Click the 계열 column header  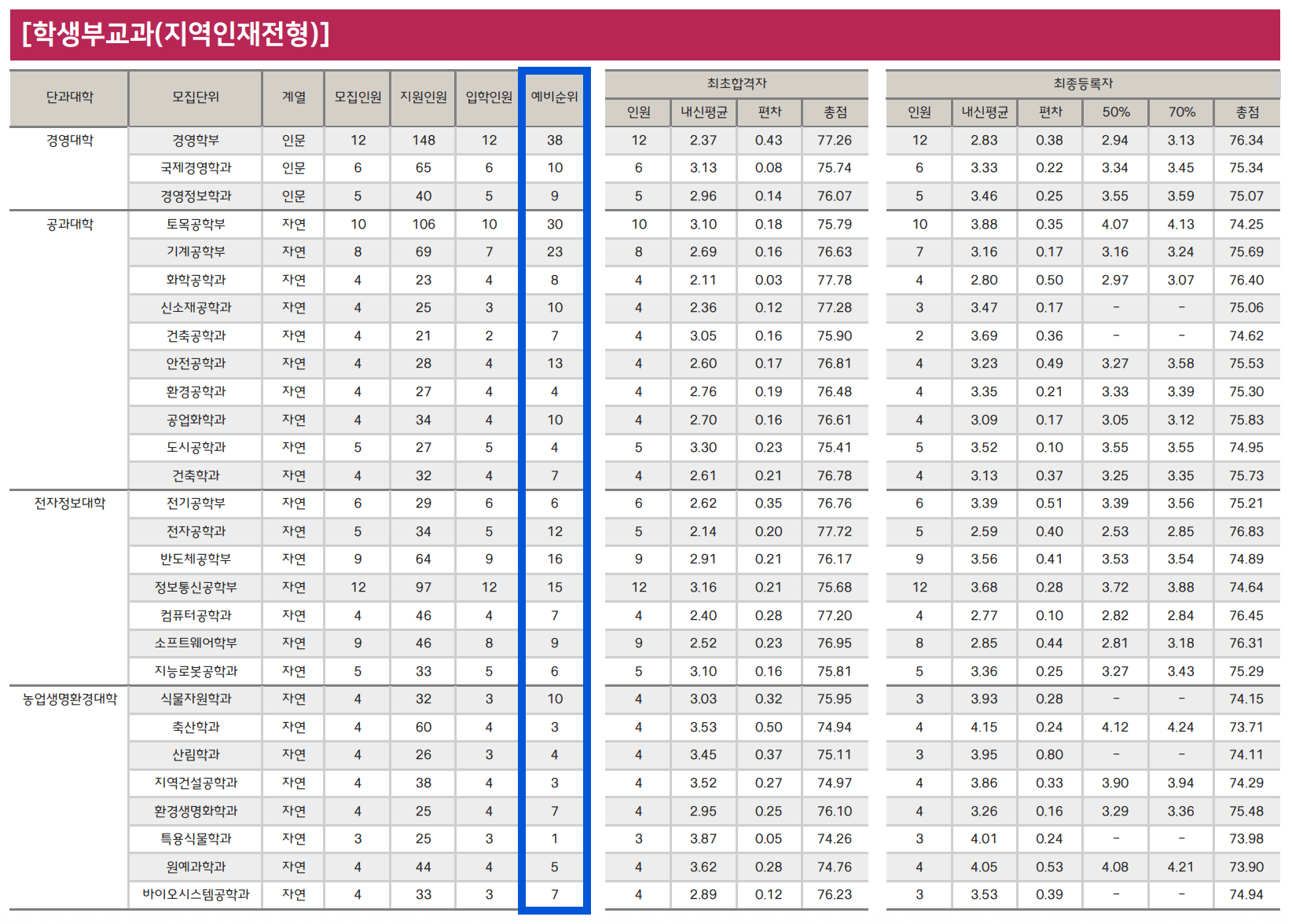point(294,97)
